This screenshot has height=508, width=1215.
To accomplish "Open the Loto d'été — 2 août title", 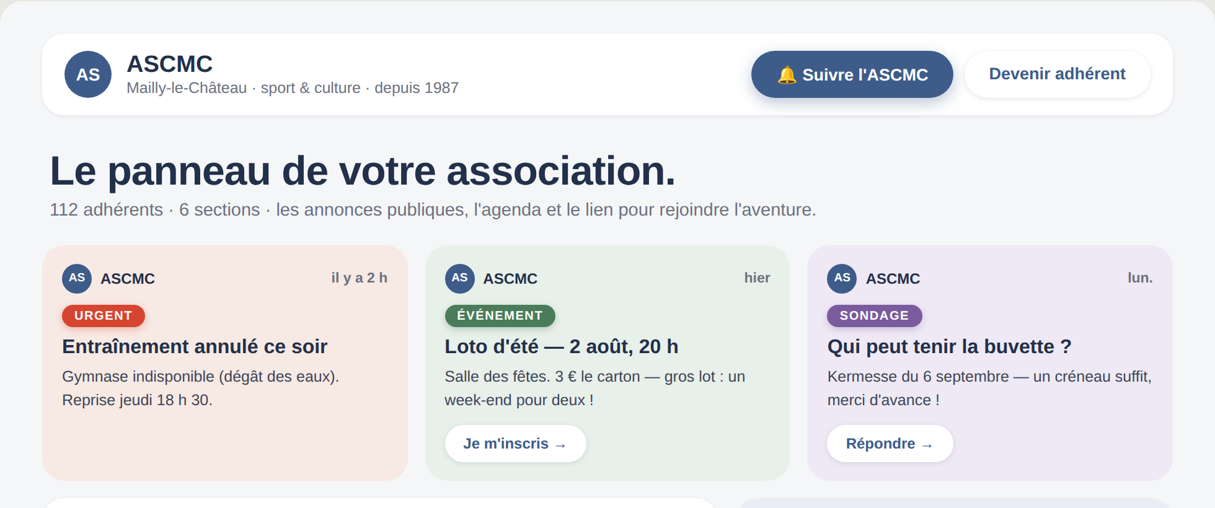I will click(561, 347).
